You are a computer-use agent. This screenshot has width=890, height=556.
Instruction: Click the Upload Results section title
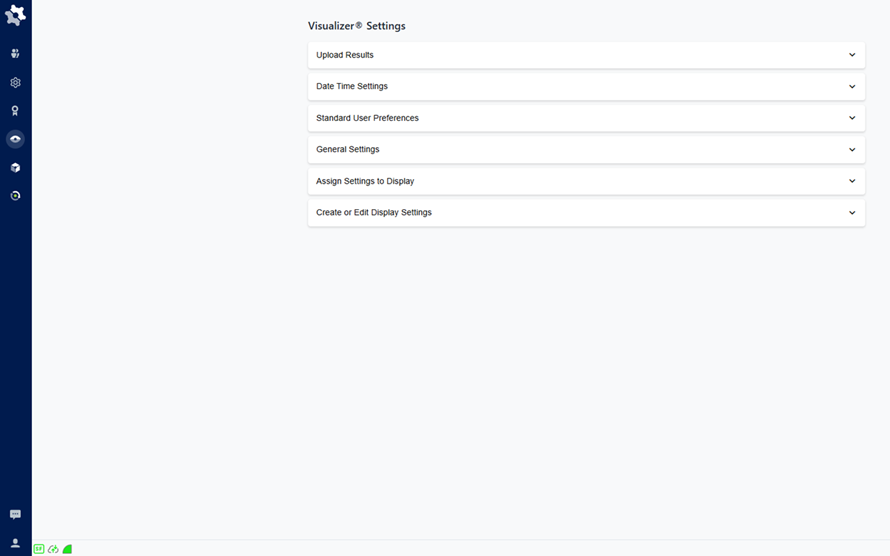pyautogui.click(x=345, y=55)
